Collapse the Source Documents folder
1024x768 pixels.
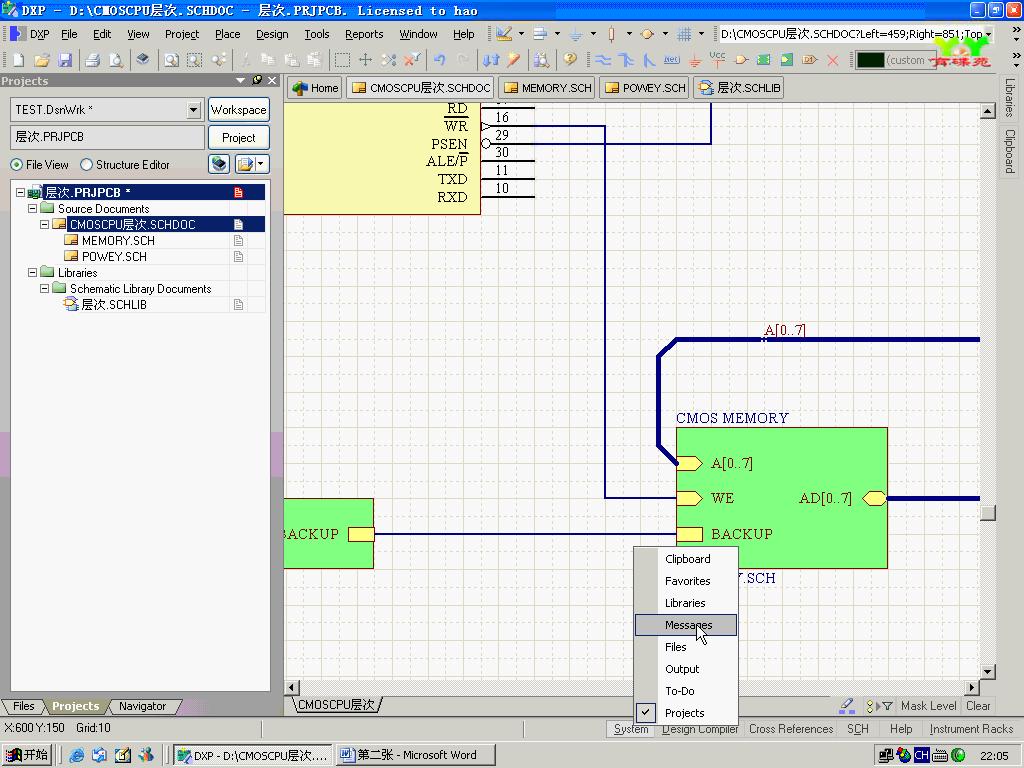point(32,208)
